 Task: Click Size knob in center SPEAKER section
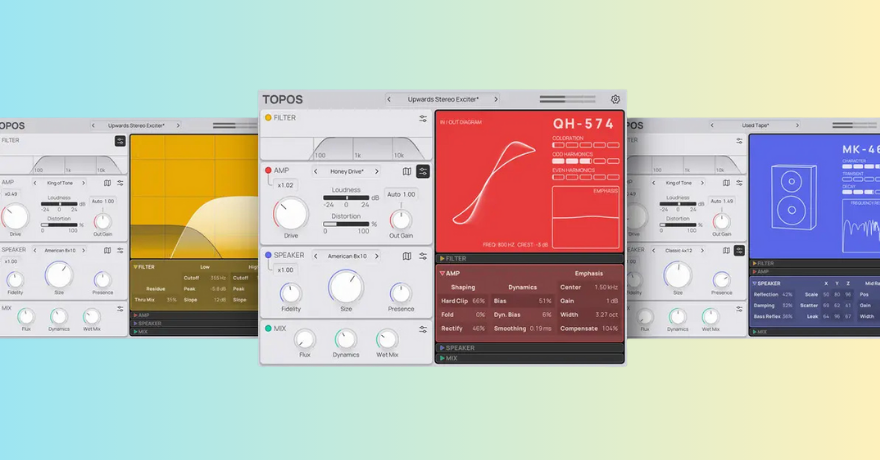pos(346,287)
